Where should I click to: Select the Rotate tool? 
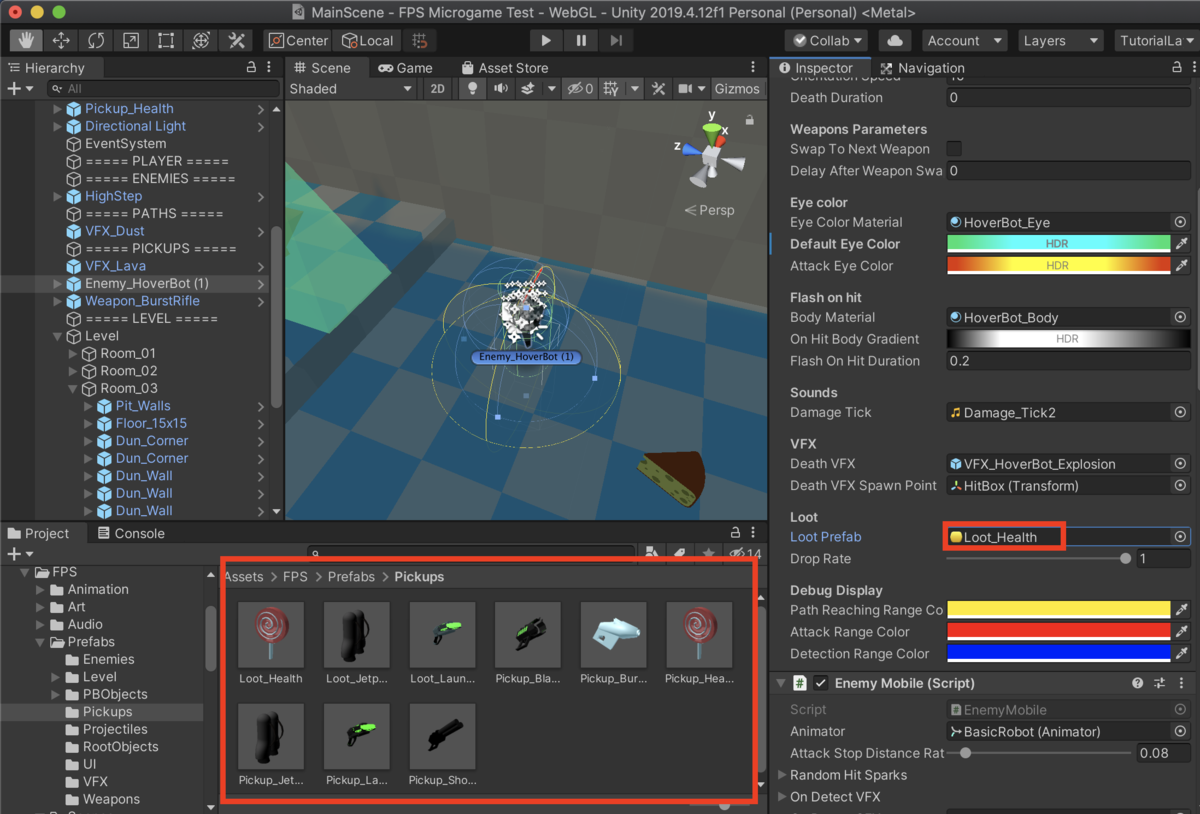tap(96, 41)
